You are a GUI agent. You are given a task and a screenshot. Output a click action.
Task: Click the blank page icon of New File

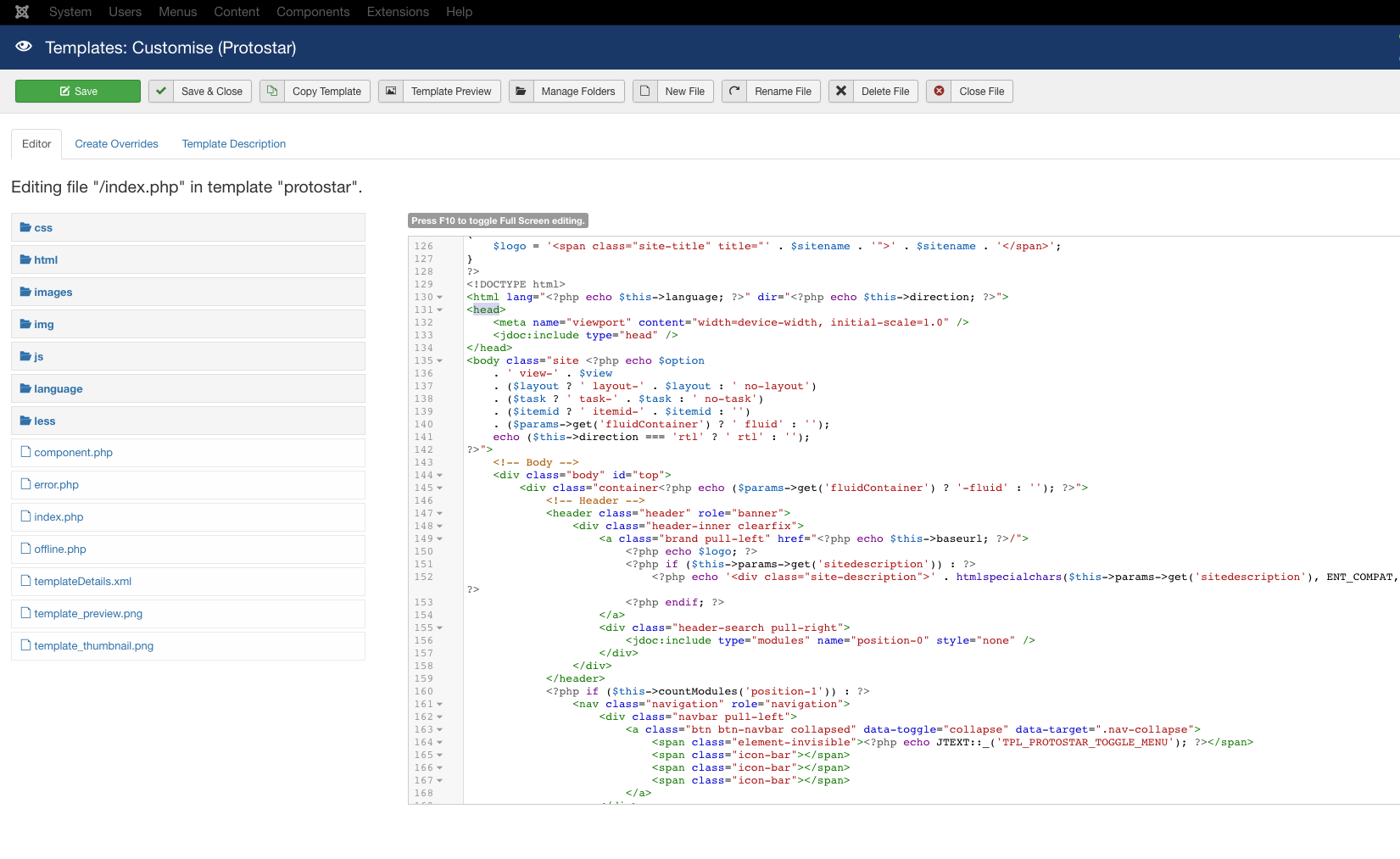pos(644,92)
